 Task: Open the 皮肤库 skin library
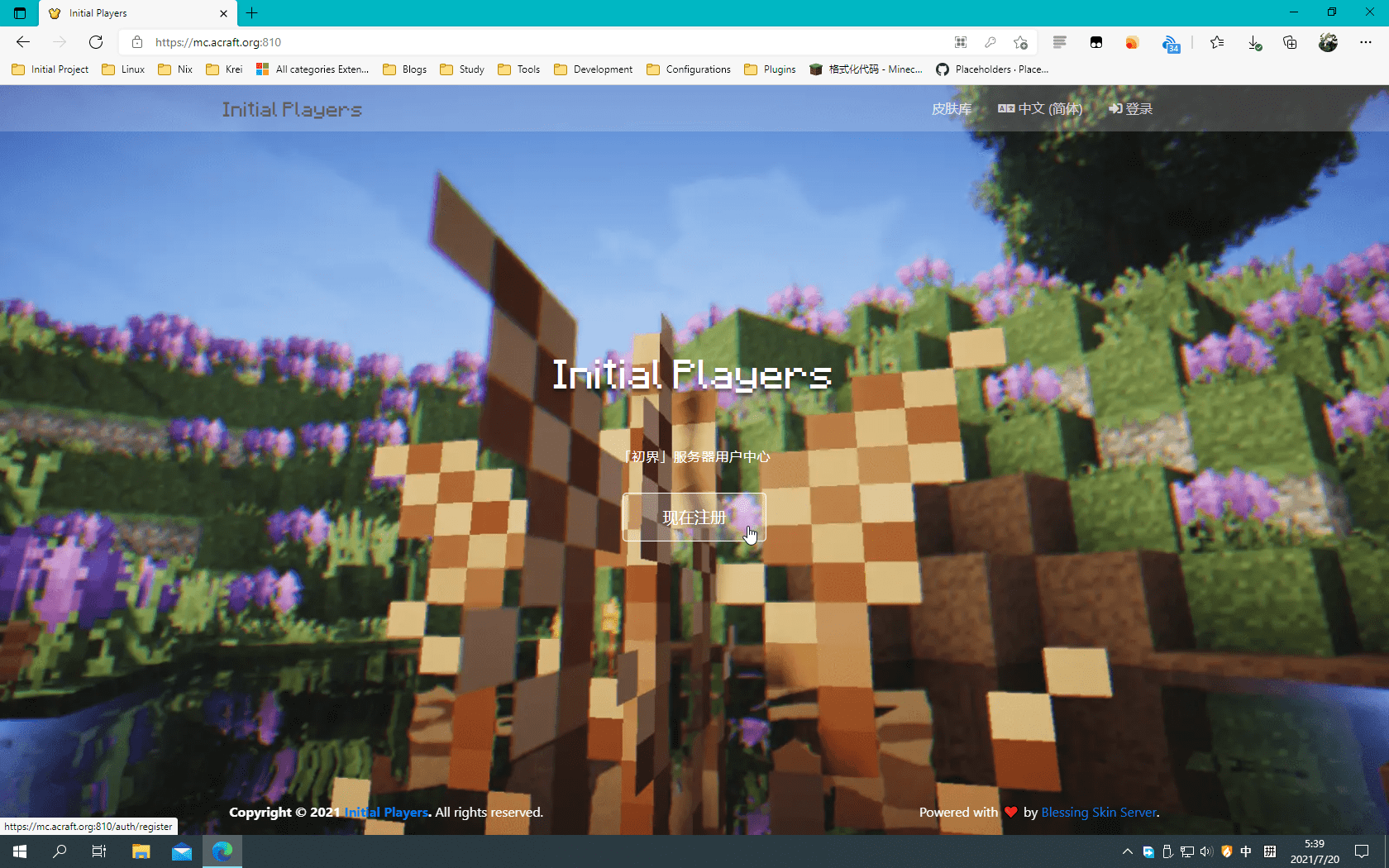(x=952, y=109)
